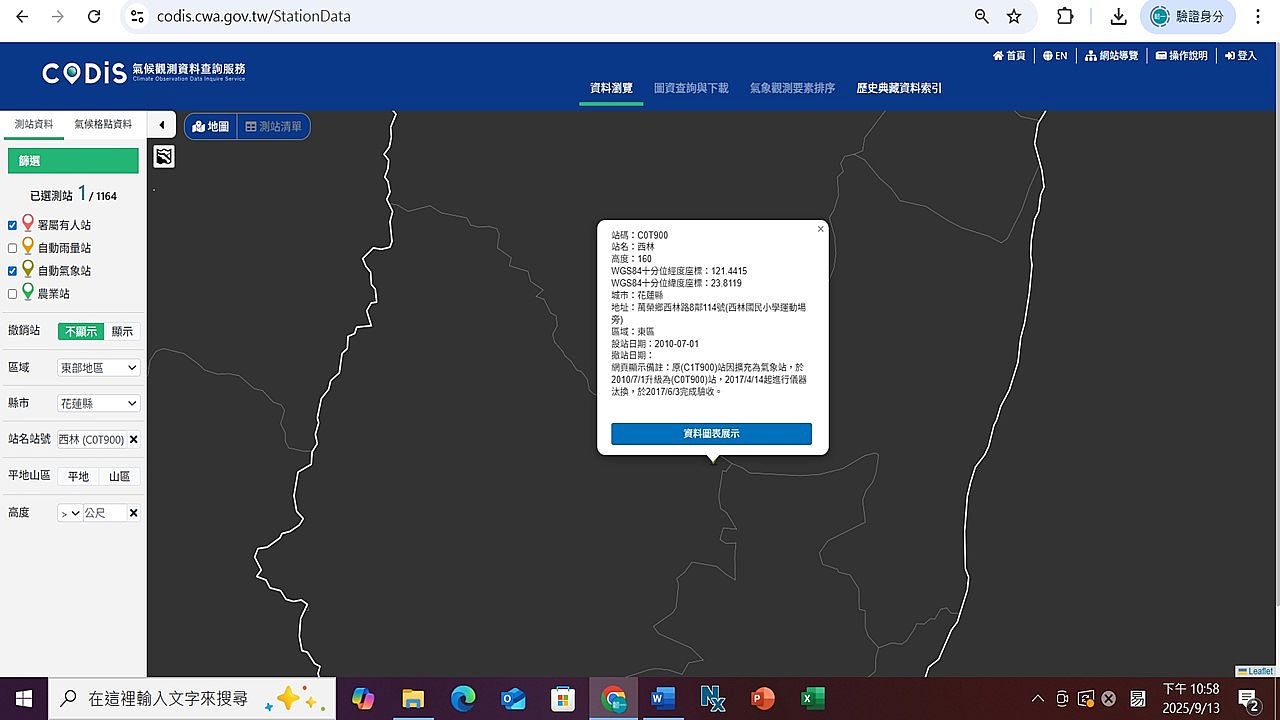Open the altitude comparison operator dropdown
The height and width of the screenshot is (720, 1280).
point(70,513)
